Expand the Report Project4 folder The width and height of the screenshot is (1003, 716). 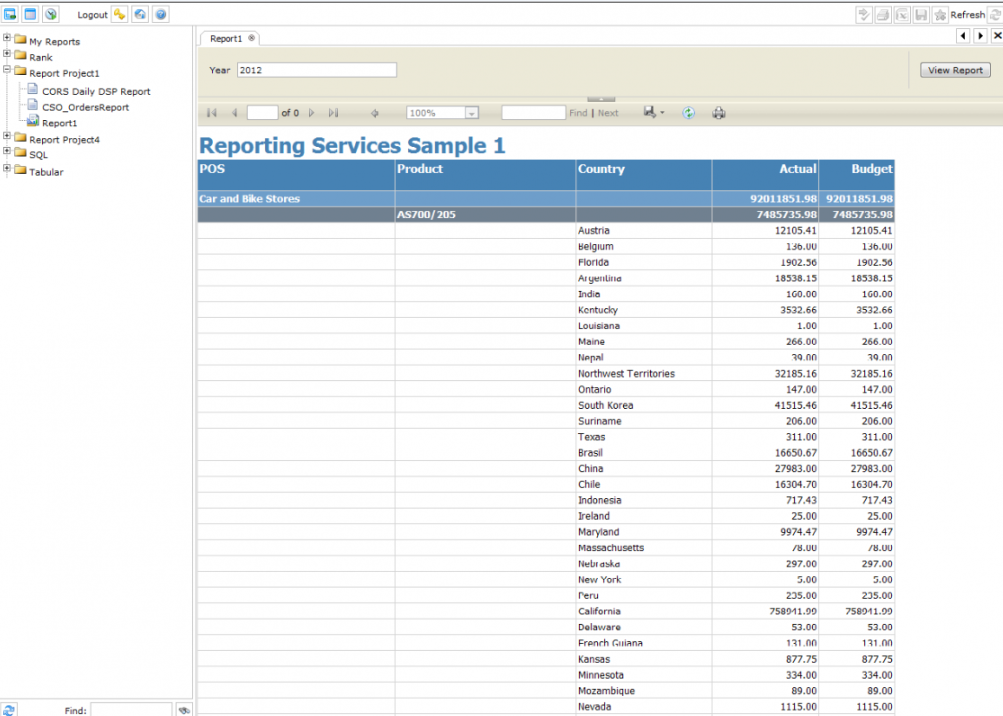[x=6, y=136]
